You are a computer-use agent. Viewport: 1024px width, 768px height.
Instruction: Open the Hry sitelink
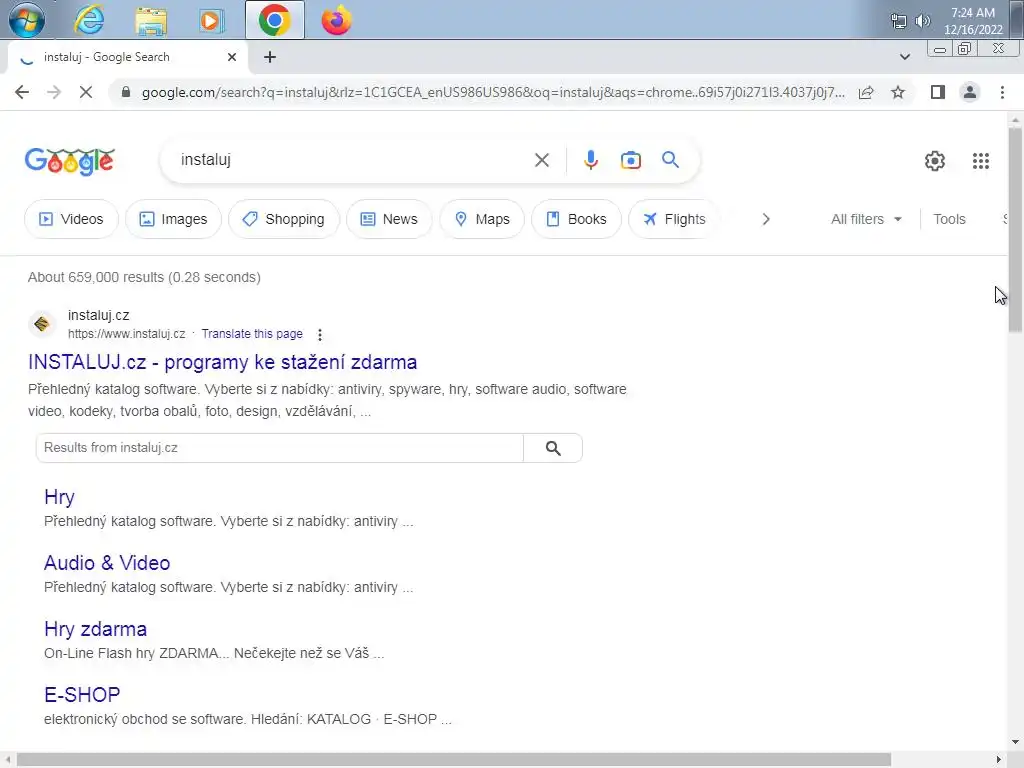pos(59,497)
